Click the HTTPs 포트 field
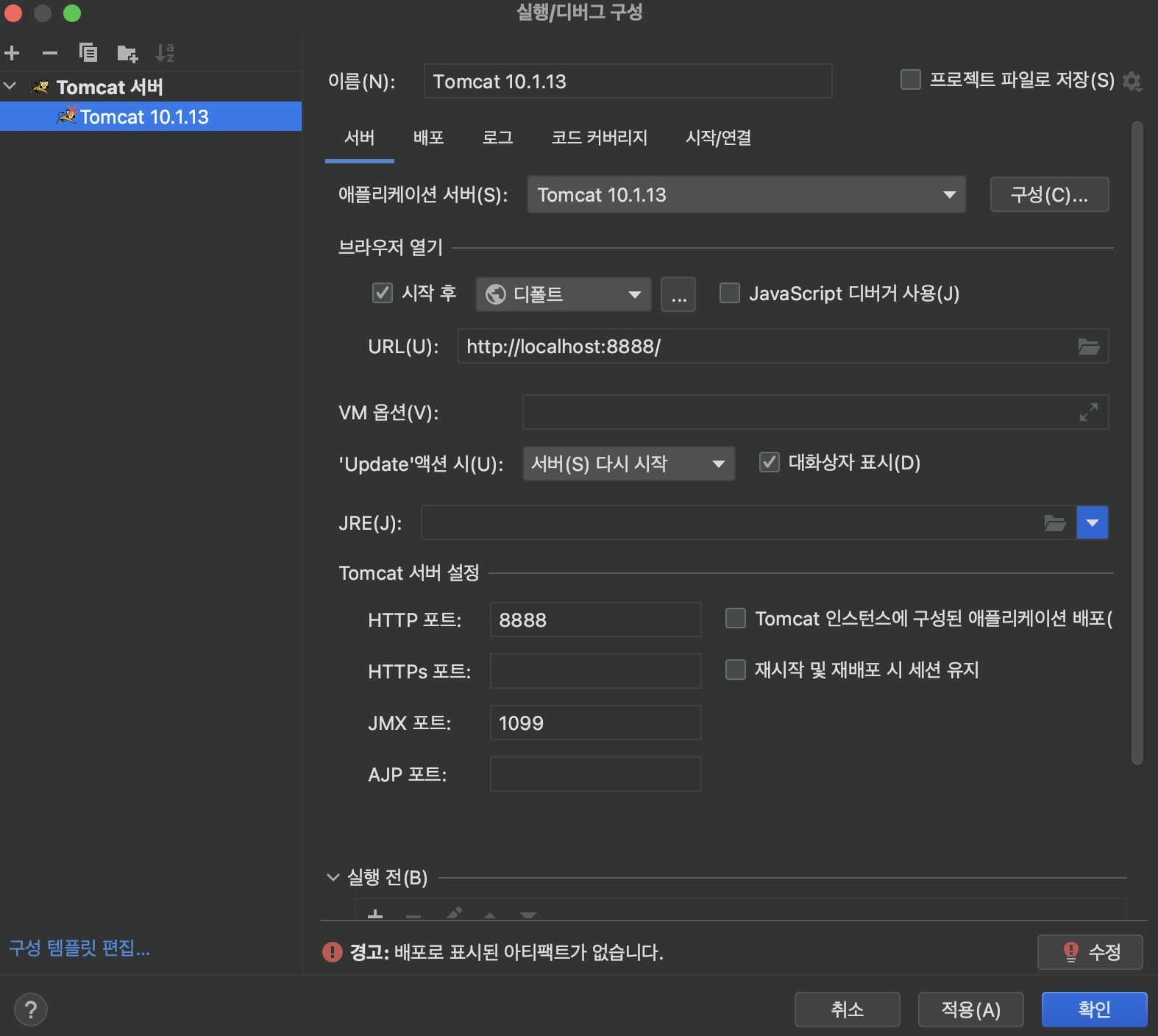The image size is (1158, 1036). [596, 671]
